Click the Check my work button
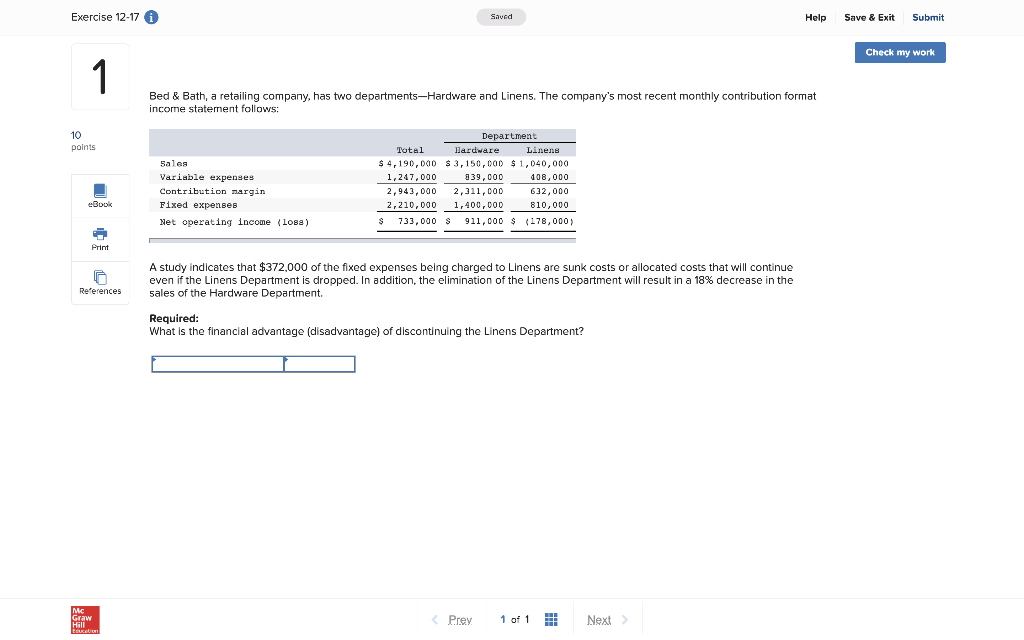Image resolution: width=1024 pixels, height=640 pixels. pos(899,52)
